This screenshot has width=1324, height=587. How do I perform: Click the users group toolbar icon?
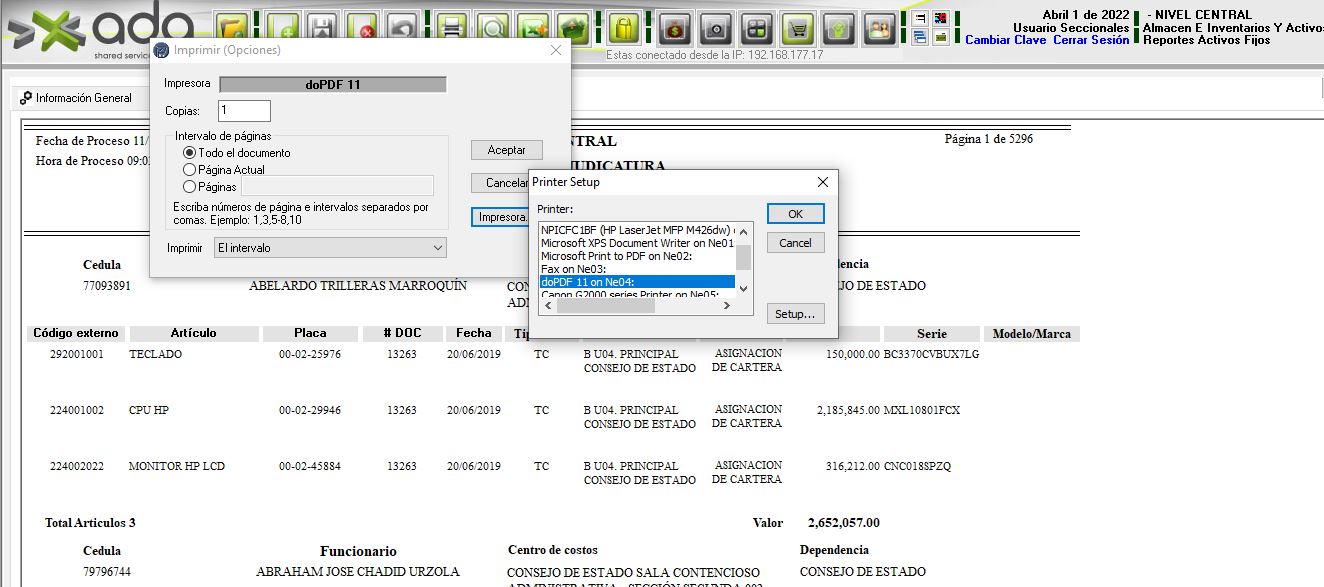(x=880, y=28)
